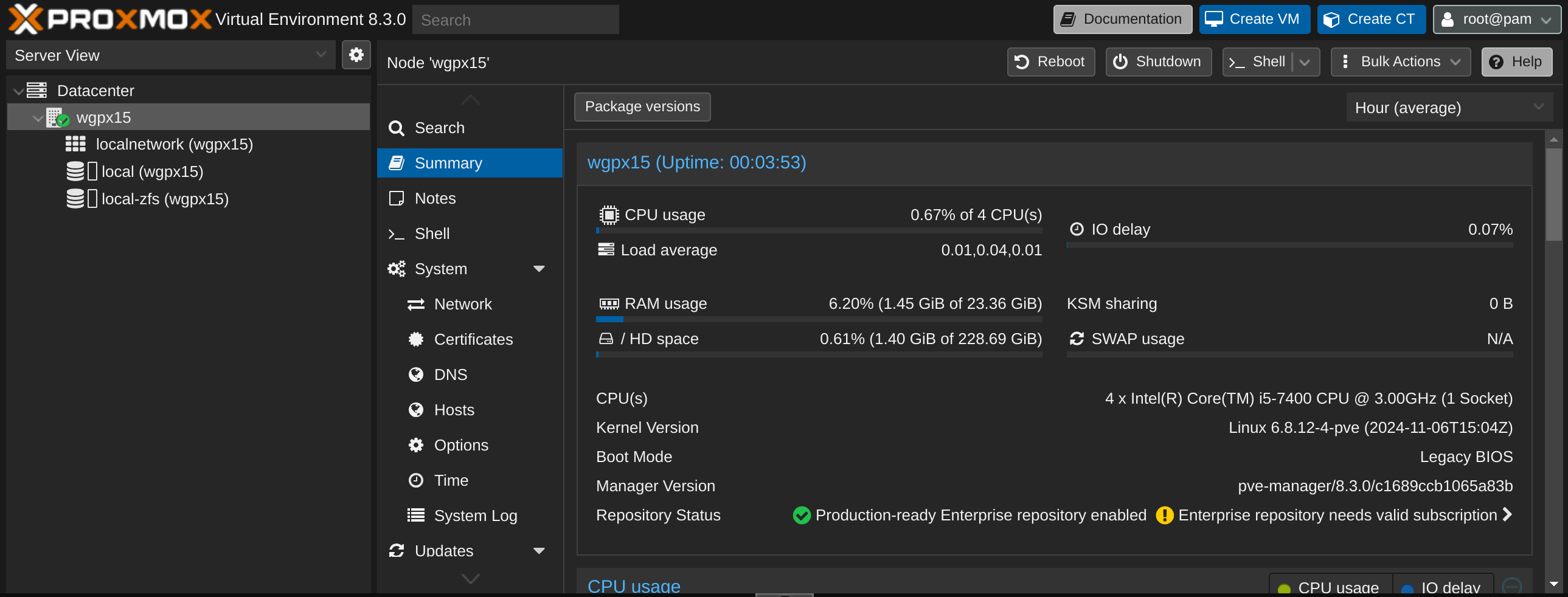Open DNS configuration
Image resolution: width=1568 pixels, height=597 pixels.
pos(470,375)
